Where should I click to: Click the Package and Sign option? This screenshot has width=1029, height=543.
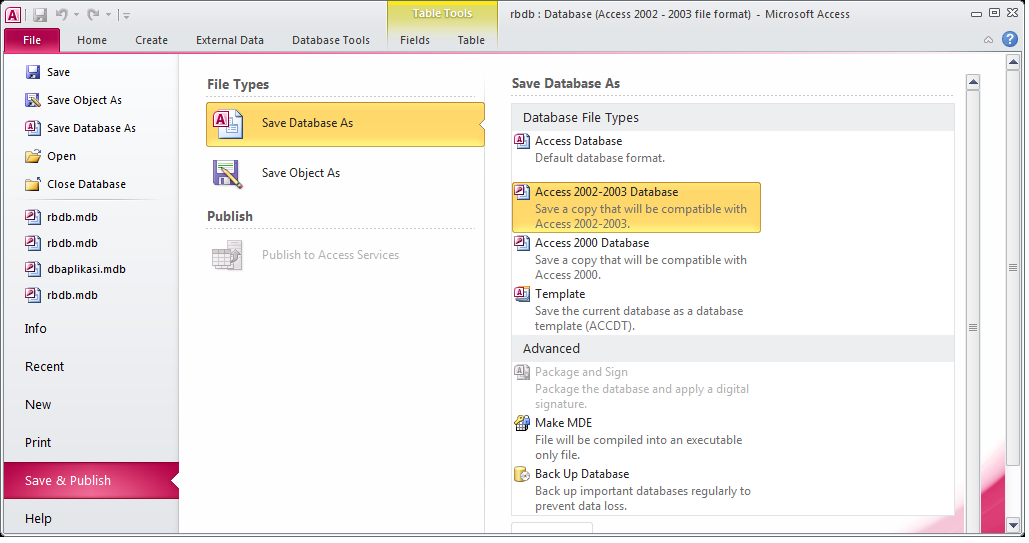coord(636,388)
